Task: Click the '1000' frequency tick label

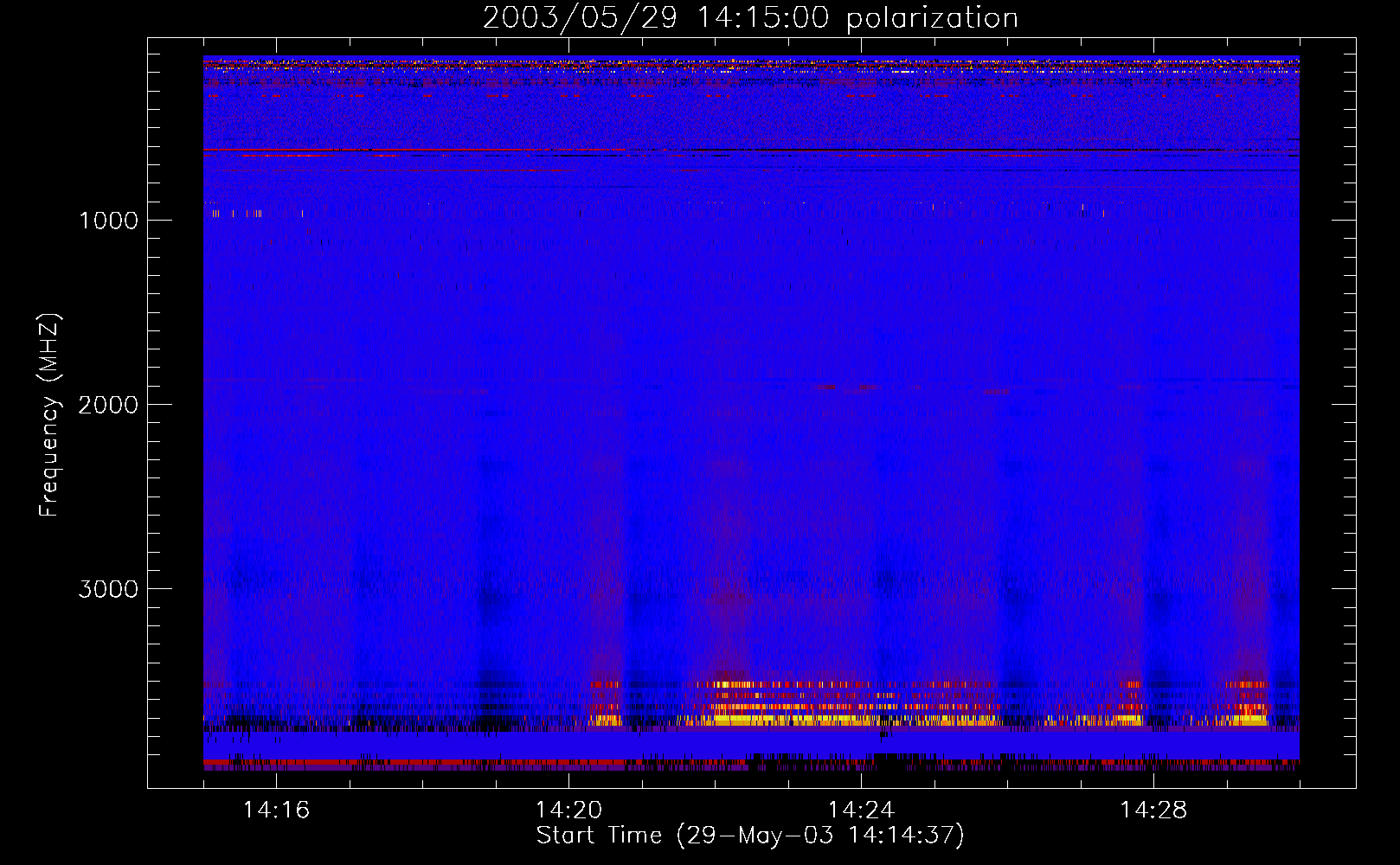Action: pos(108,221)
